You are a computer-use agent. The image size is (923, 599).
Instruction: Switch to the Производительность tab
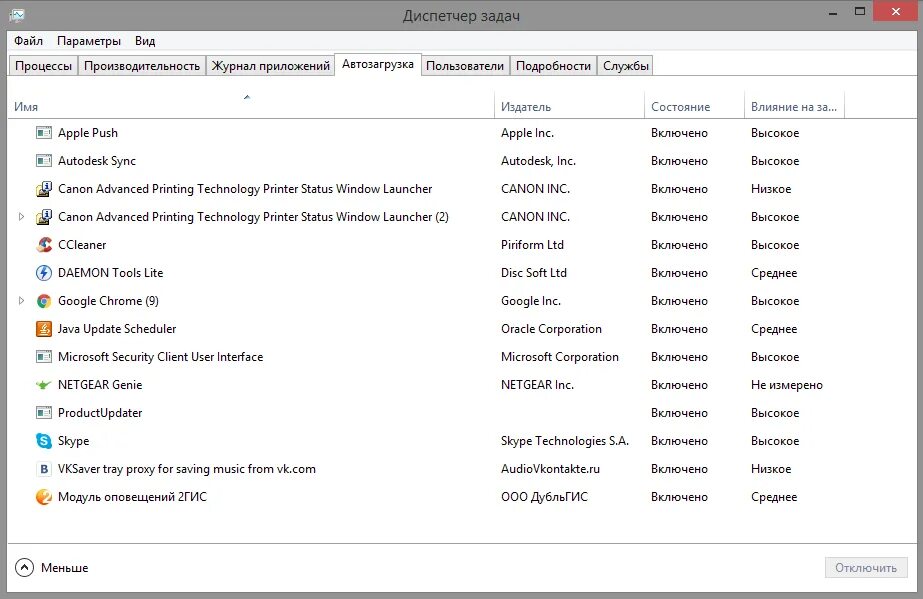pos(142,66)
